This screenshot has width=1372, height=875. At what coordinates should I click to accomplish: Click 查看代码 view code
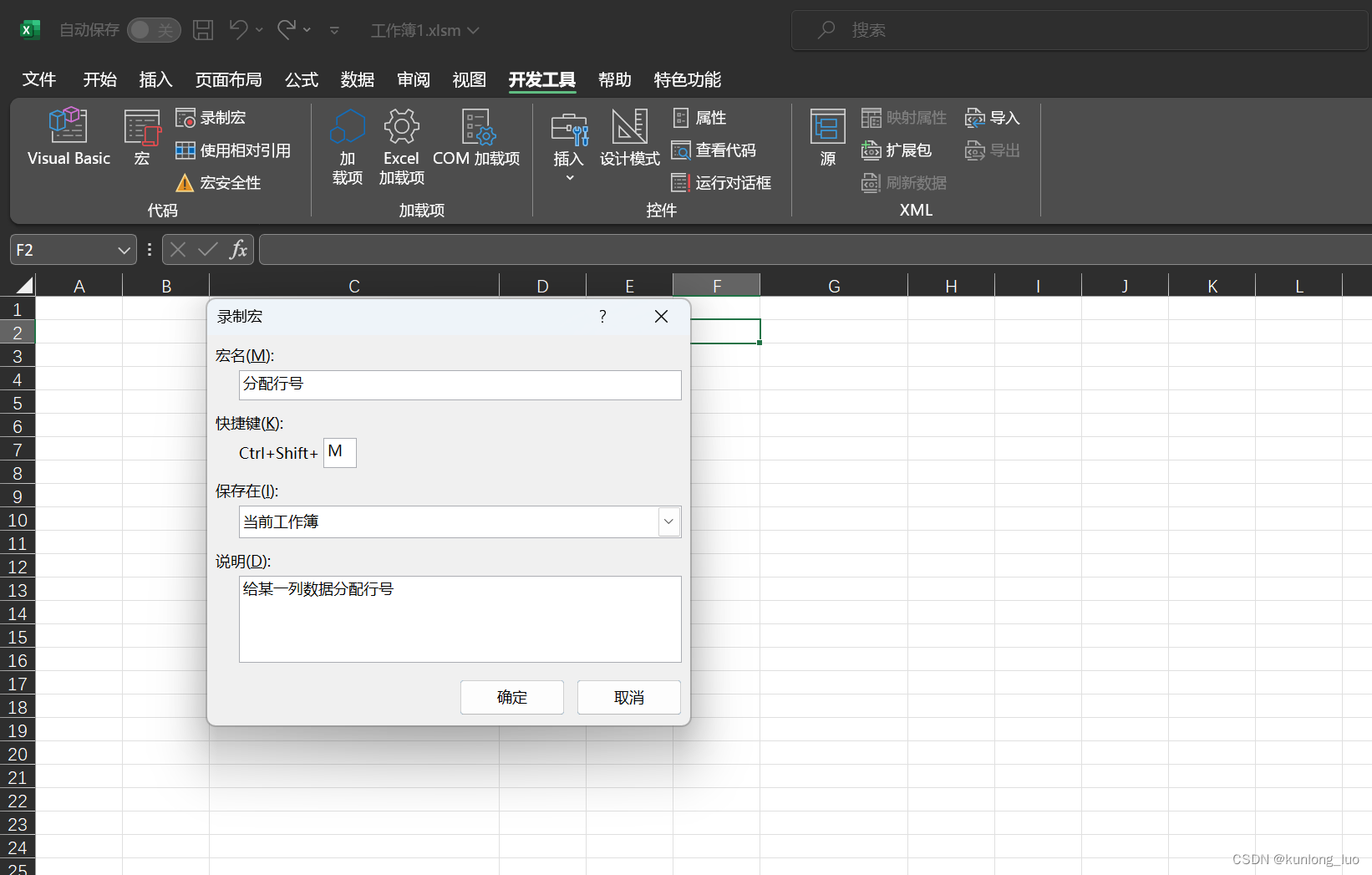714,150
